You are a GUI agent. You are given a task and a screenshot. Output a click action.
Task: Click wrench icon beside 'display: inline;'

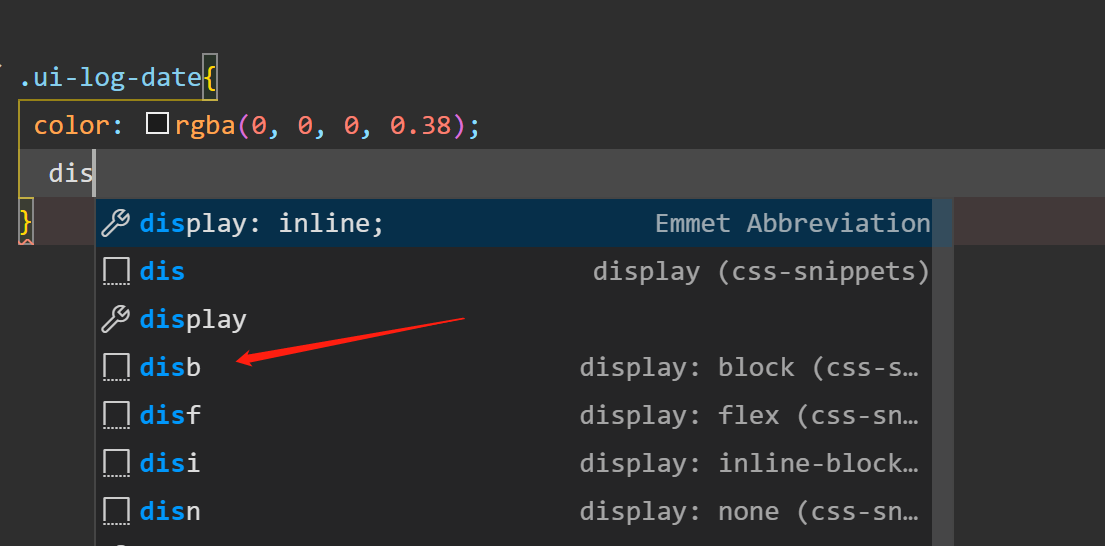(116, 223)
